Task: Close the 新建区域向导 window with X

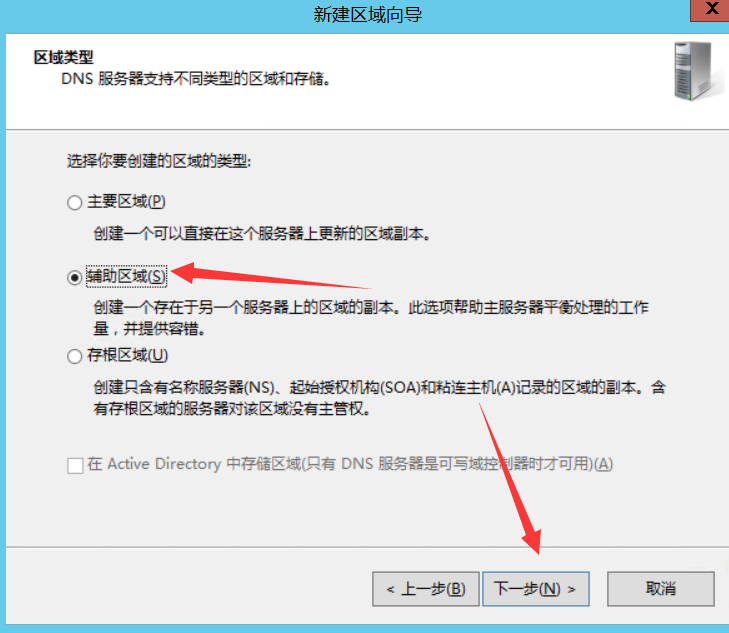Action: point(711,10)
